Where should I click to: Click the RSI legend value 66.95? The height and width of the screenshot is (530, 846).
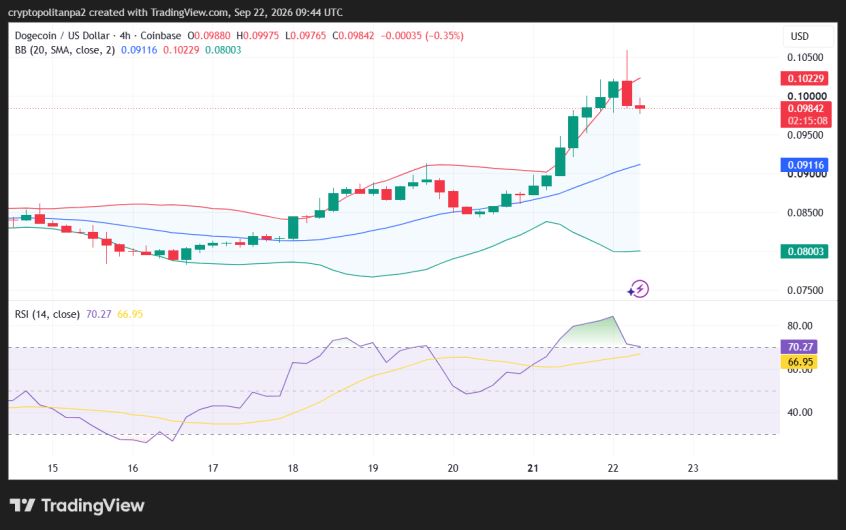(130, 314)
